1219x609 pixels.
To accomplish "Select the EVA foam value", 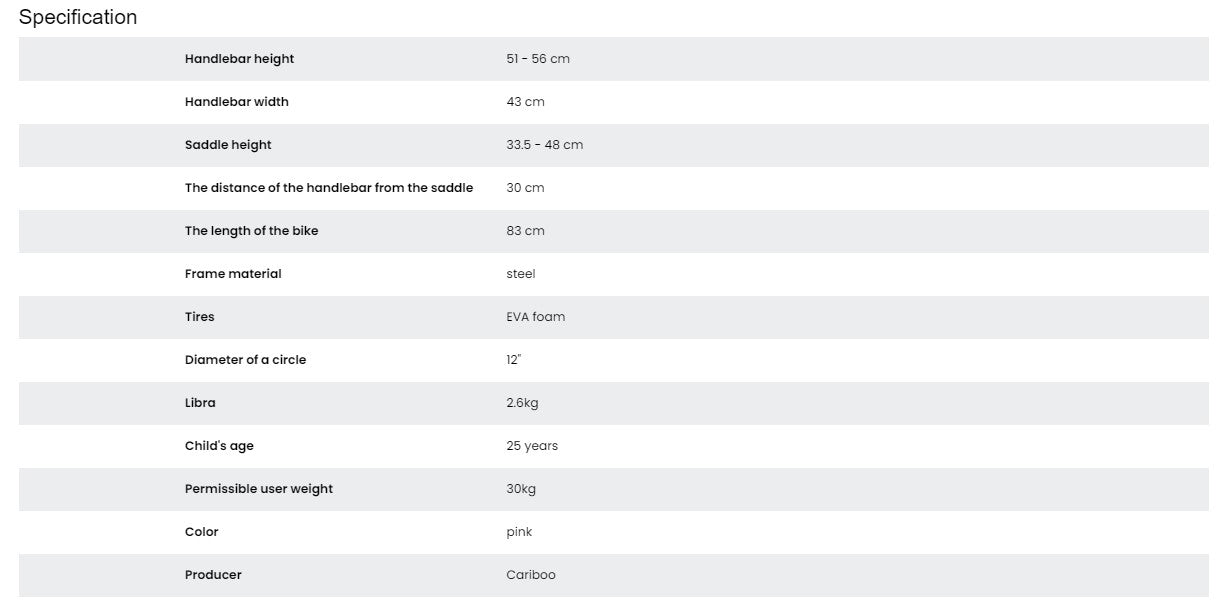I will [x=535, y=317].
